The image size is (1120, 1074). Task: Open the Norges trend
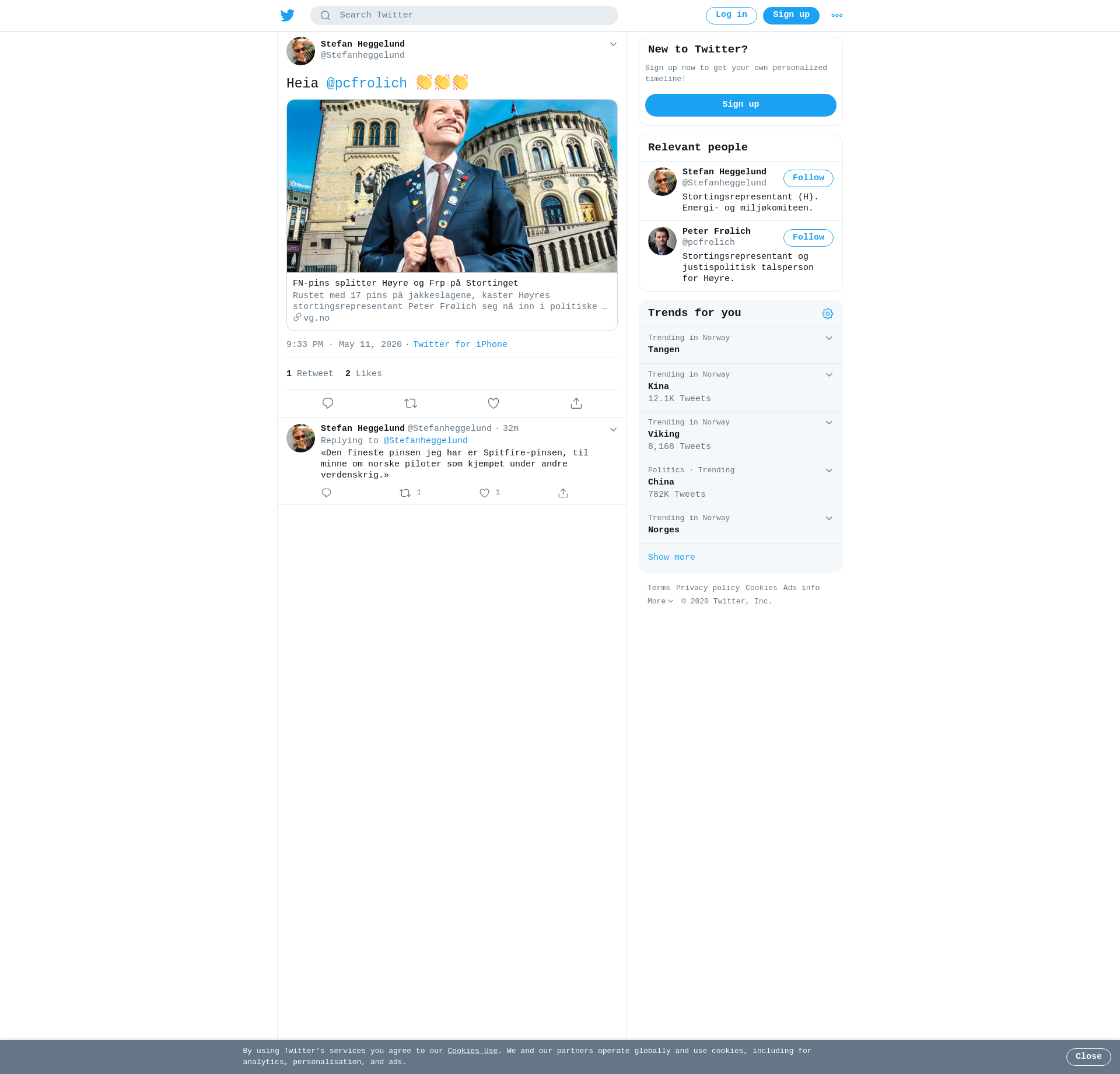(x=740, y=525)
